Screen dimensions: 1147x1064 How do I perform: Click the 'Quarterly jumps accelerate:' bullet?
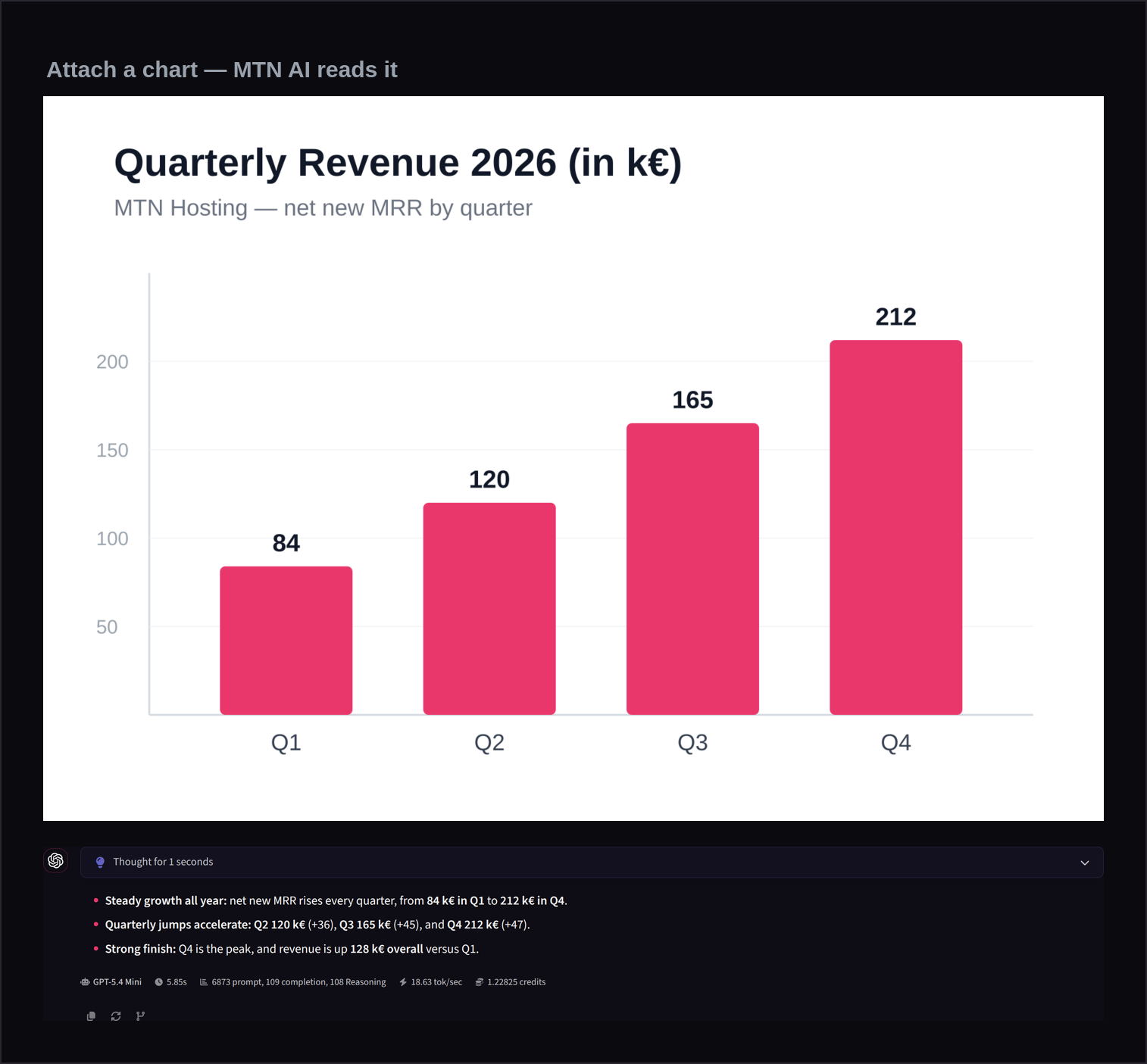[x=178, y=925]
